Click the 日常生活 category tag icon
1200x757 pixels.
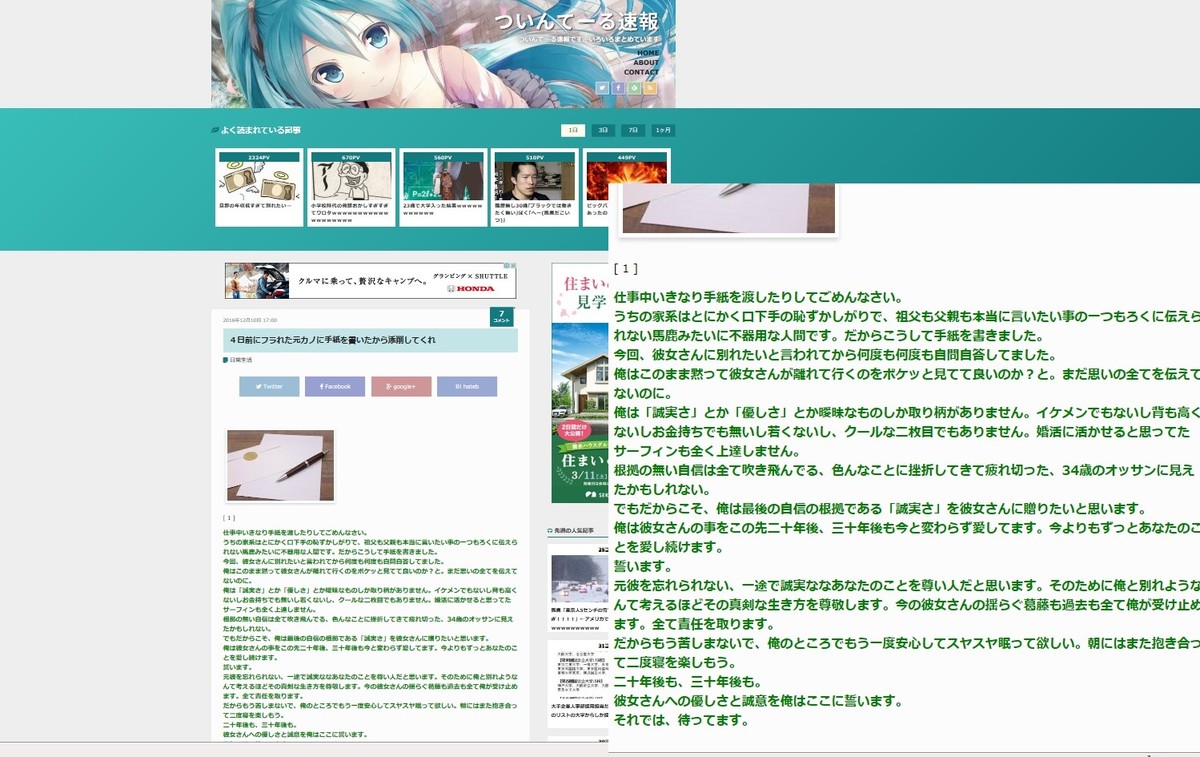point(225,359)
